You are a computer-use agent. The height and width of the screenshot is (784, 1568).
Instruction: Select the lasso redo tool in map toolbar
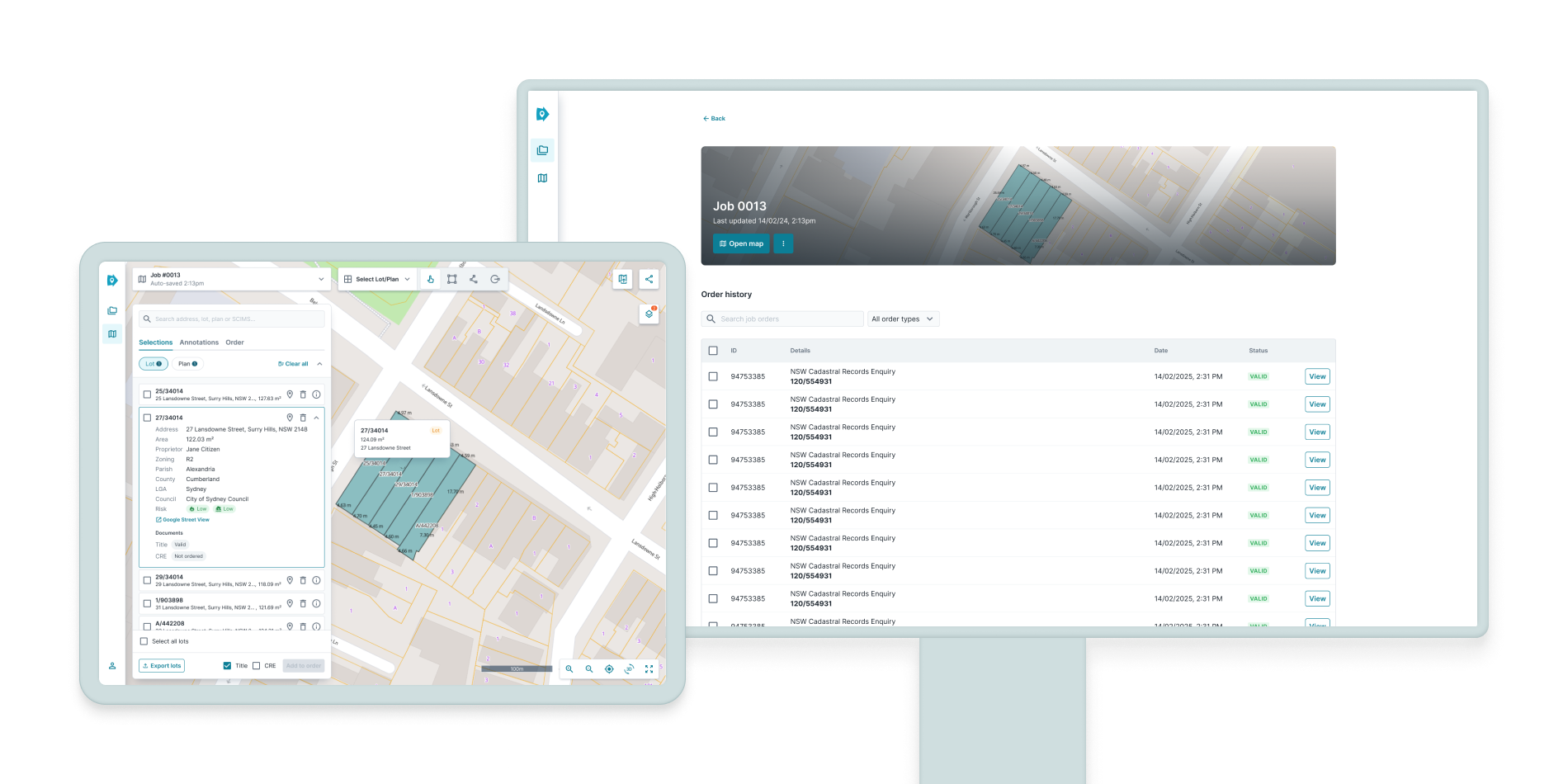[x=495, y=279]
